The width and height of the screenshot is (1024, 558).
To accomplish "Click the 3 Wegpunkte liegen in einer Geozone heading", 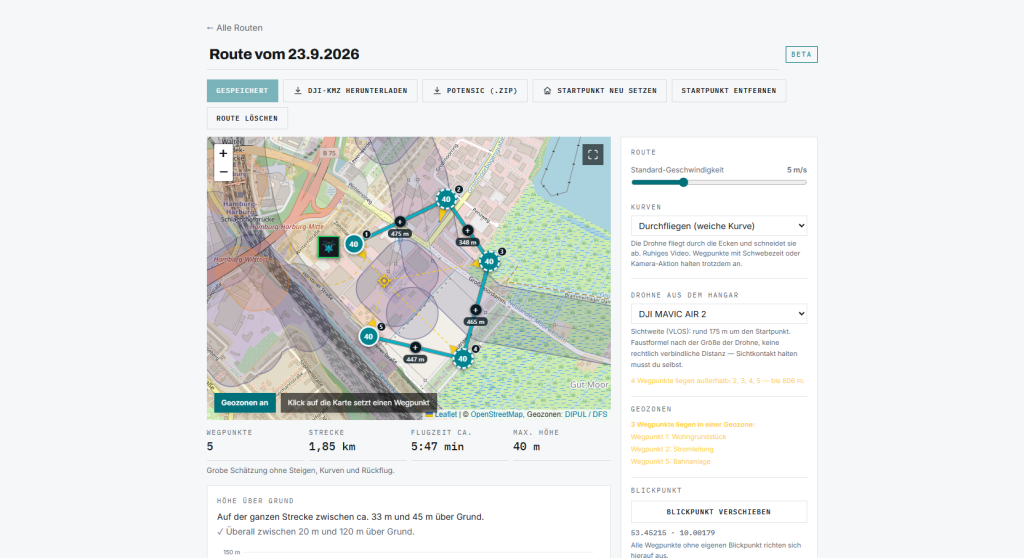I will pos(692,425).
